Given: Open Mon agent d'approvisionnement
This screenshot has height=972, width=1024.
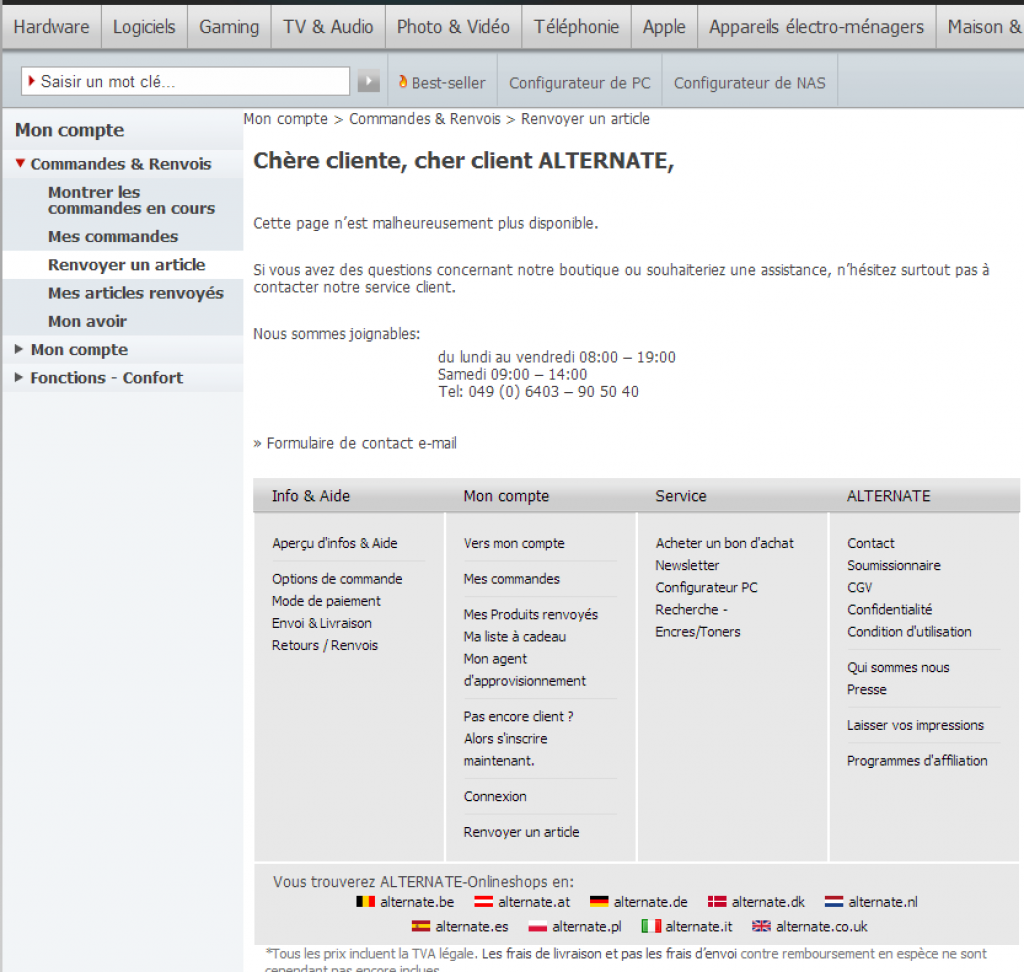Looking at the screenshot, I should tap(524, 670).
